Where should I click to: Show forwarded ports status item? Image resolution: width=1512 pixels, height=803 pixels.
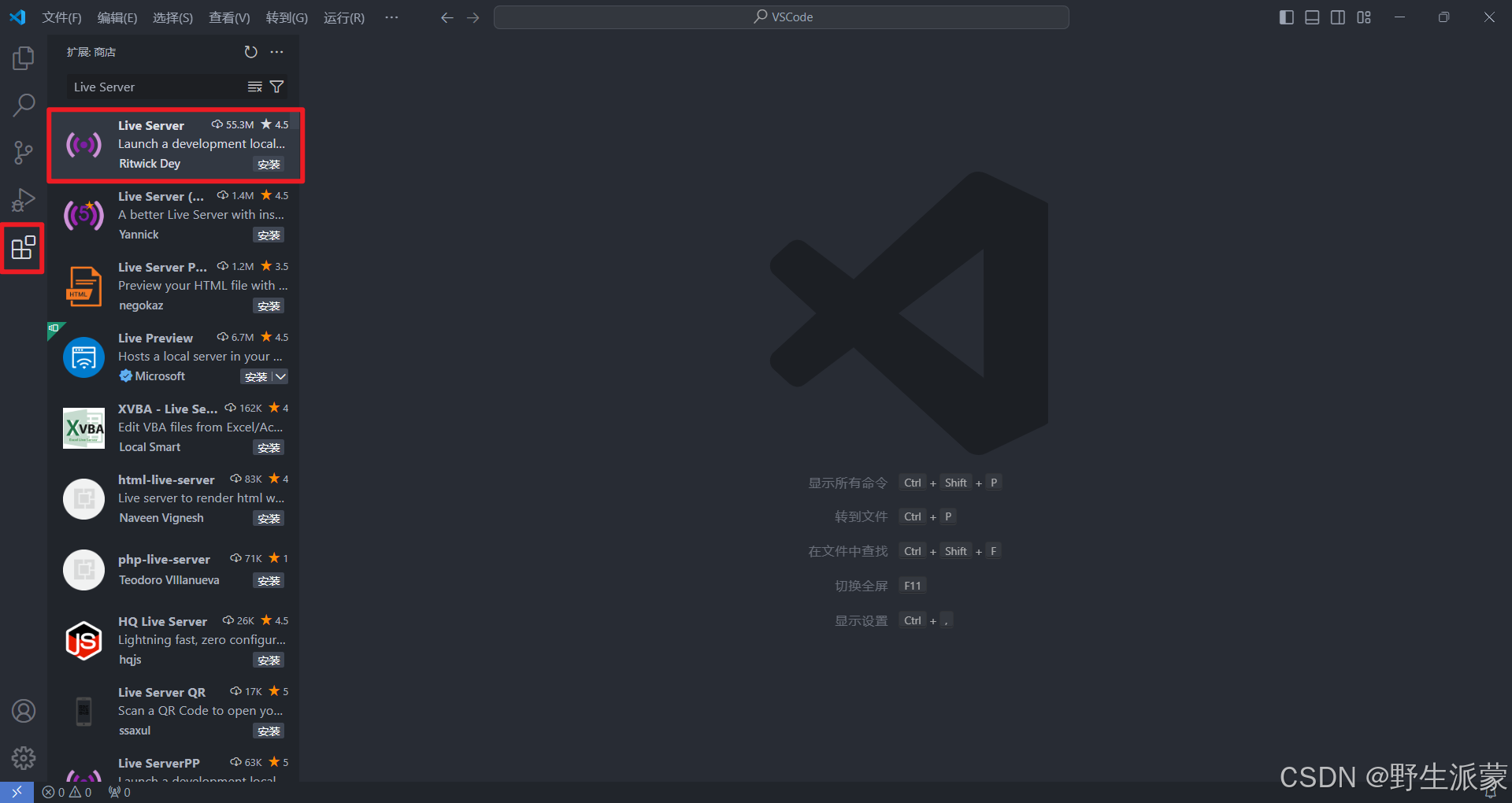pos(120,792)
